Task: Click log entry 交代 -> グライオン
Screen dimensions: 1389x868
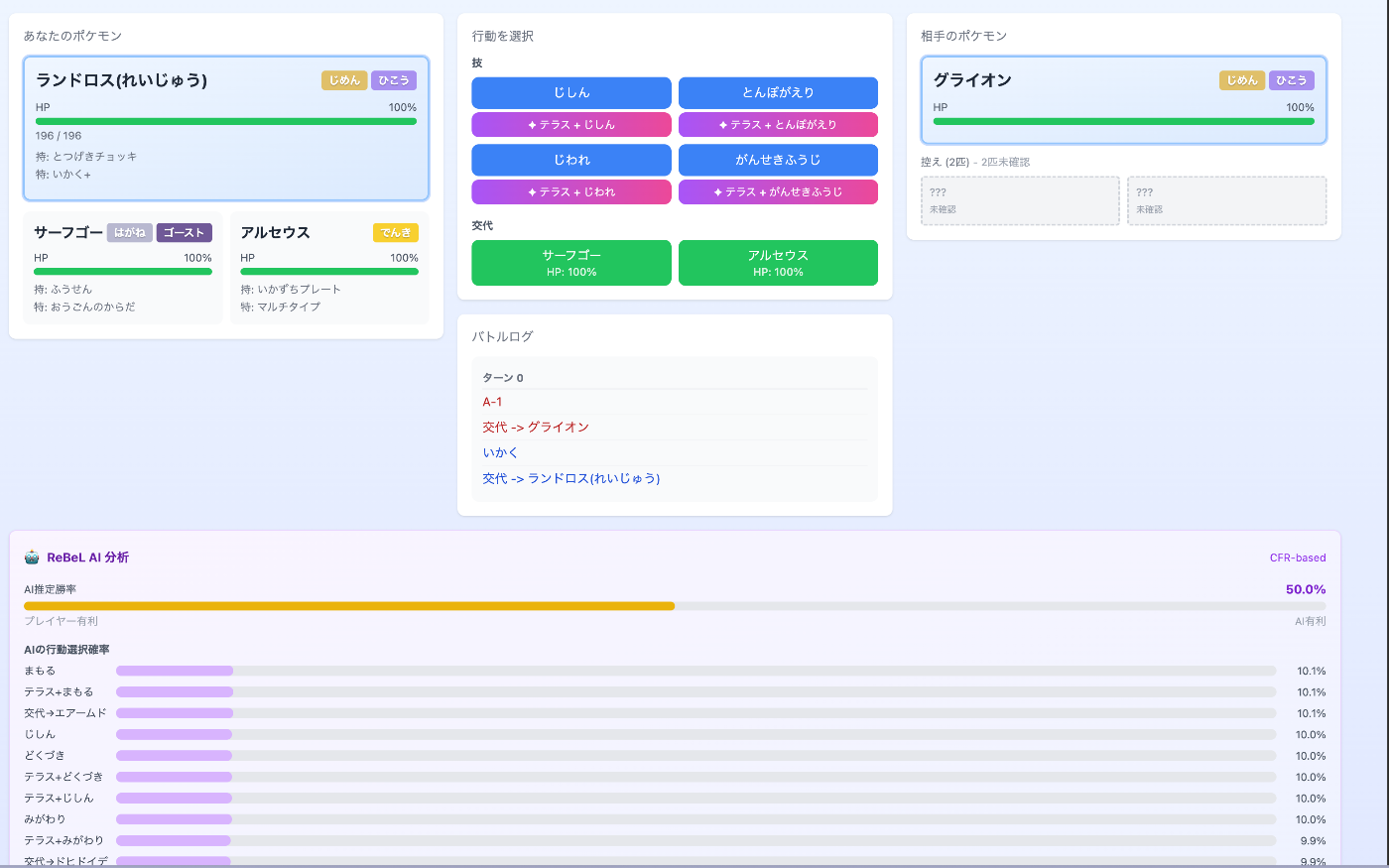Action: click(536, 427)
